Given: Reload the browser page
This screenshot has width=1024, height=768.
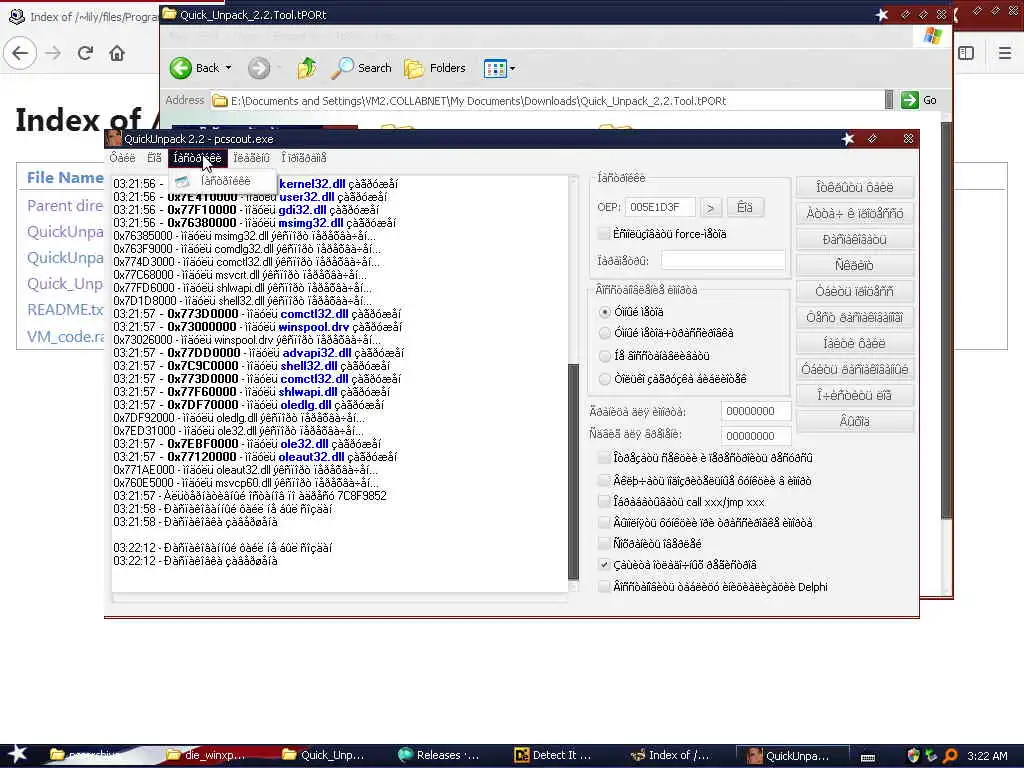Looking at the screenshot, I should click(x=85, y=53).
